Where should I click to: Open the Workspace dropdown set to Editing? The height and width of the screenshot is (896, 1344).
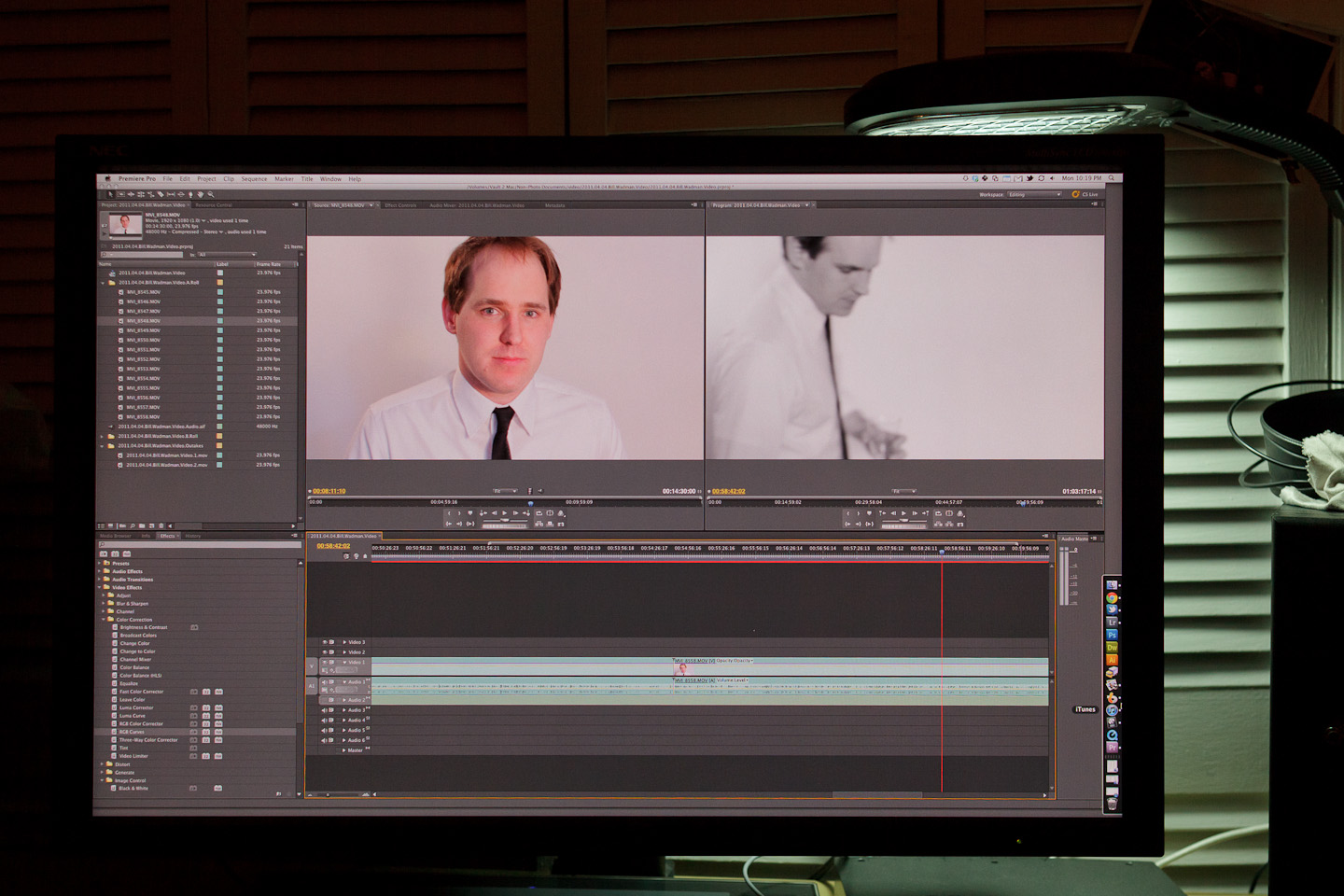coord(1034,194)
